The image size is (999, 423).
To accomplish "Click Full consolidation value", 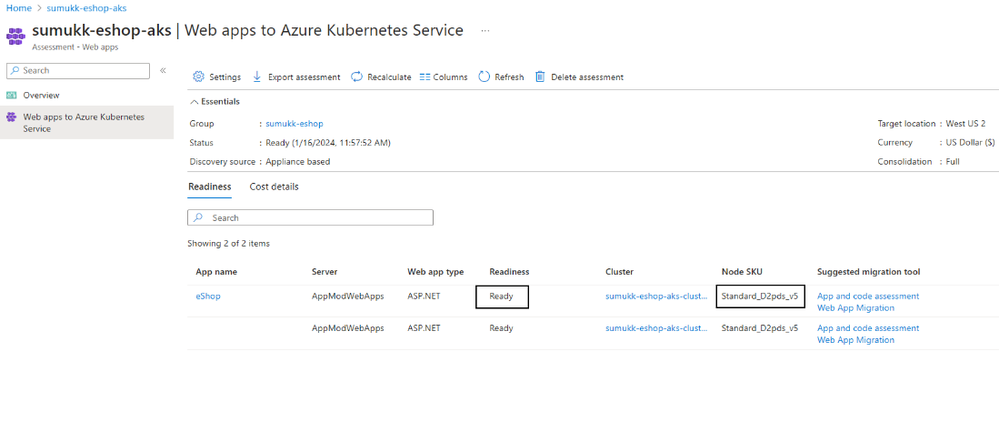I will coord(952,162).
